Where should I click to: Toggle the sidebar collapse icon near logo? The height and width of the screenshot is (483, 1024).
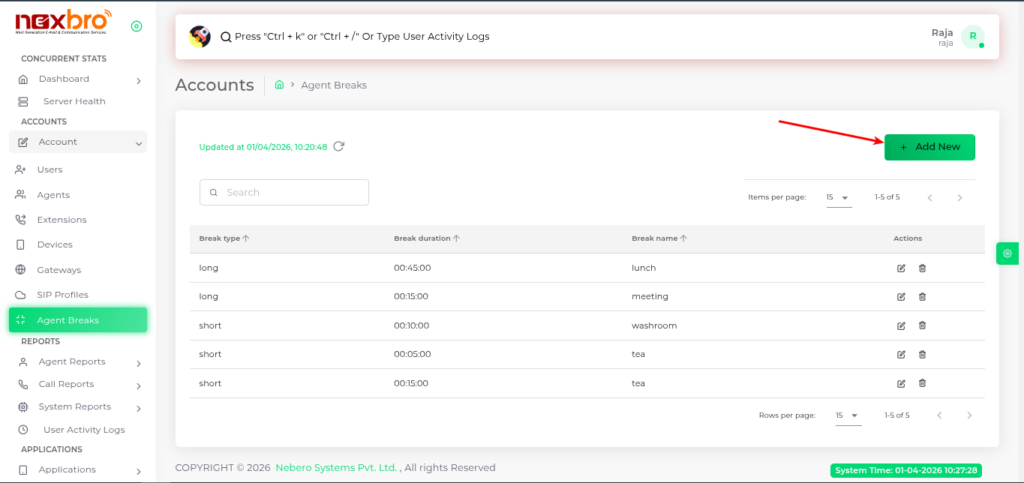pyautogui.click(x=136, y=26)
